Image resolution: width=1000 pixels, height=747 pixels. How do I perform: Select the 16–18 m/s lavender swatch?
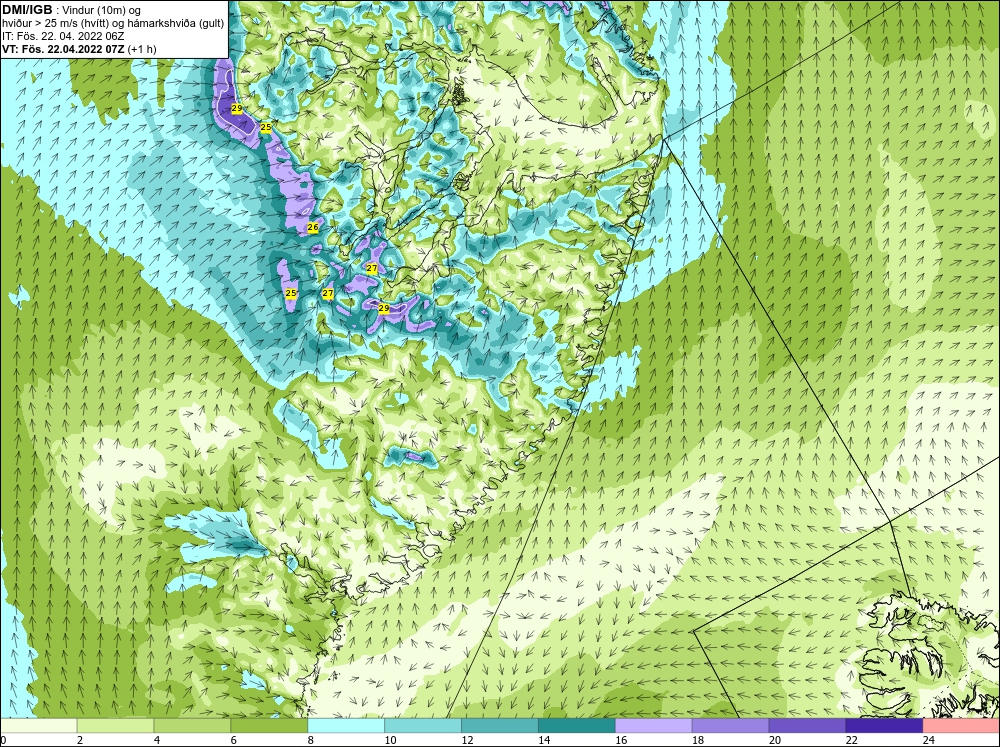pyautogui.click(x=654, y=725)
